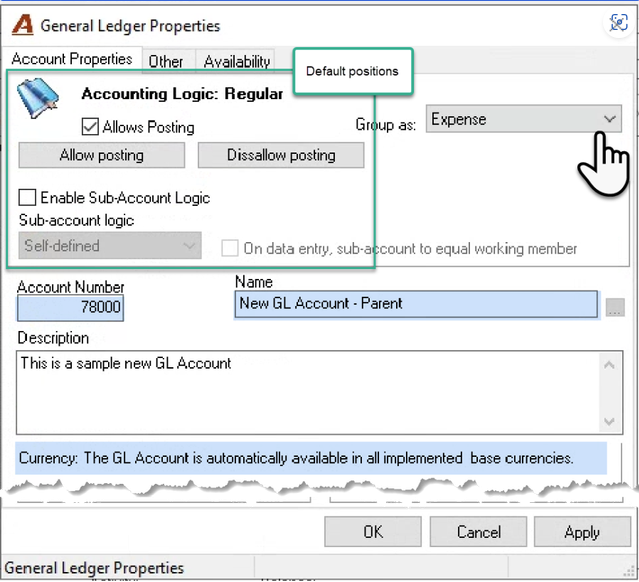Click the Allow posting button
This screenshot has height=582, width=639.
[101, 155]
